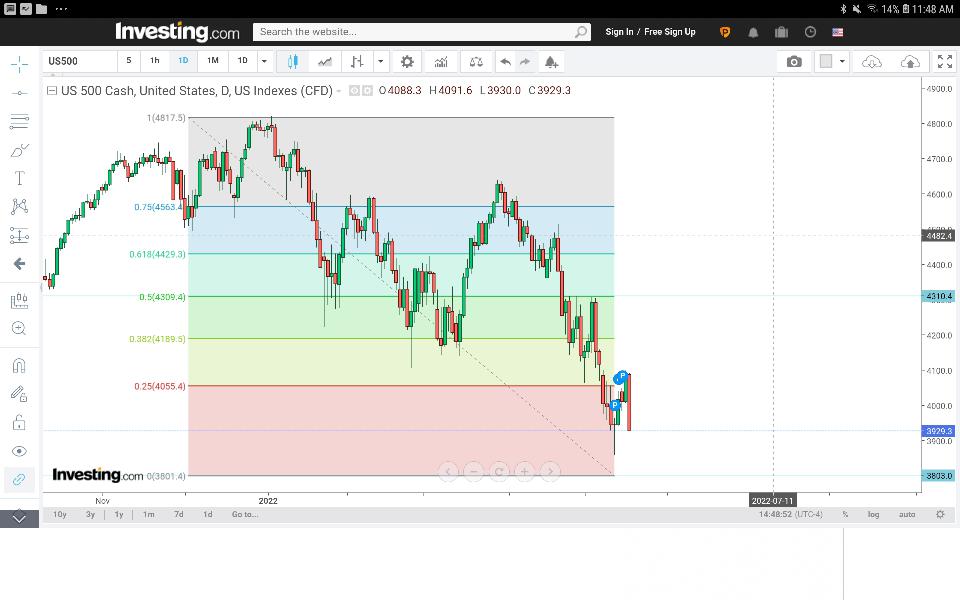Open Investing Pro shield icon

point(725,32)
